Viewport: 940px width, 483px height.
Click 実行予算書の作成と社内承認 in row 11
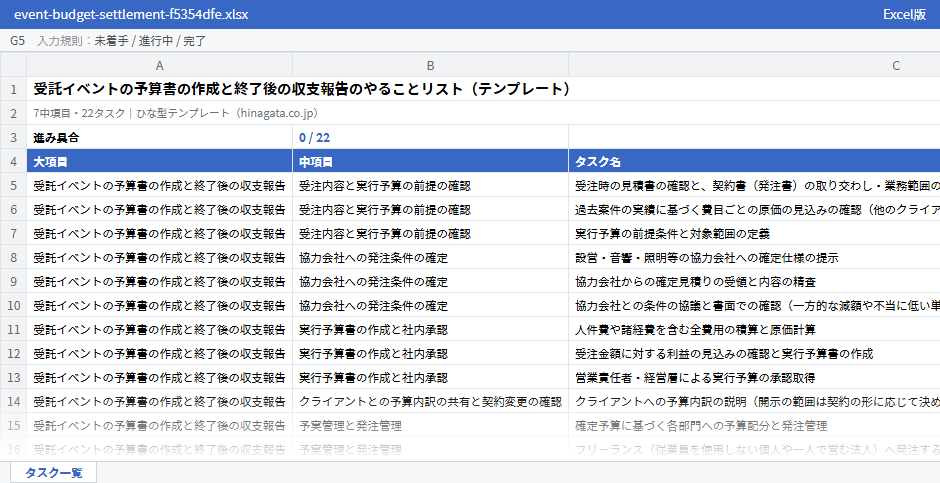point(430,329)
